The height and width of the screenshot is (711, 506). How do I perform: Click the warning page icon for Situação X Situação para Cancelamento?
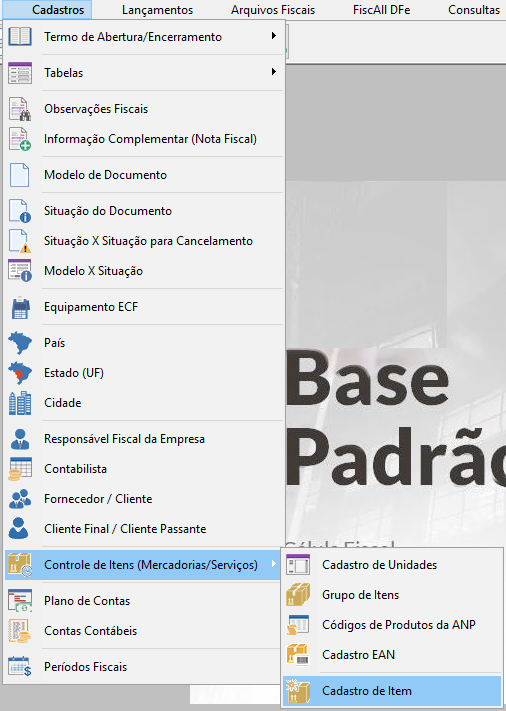coord(20,241)
